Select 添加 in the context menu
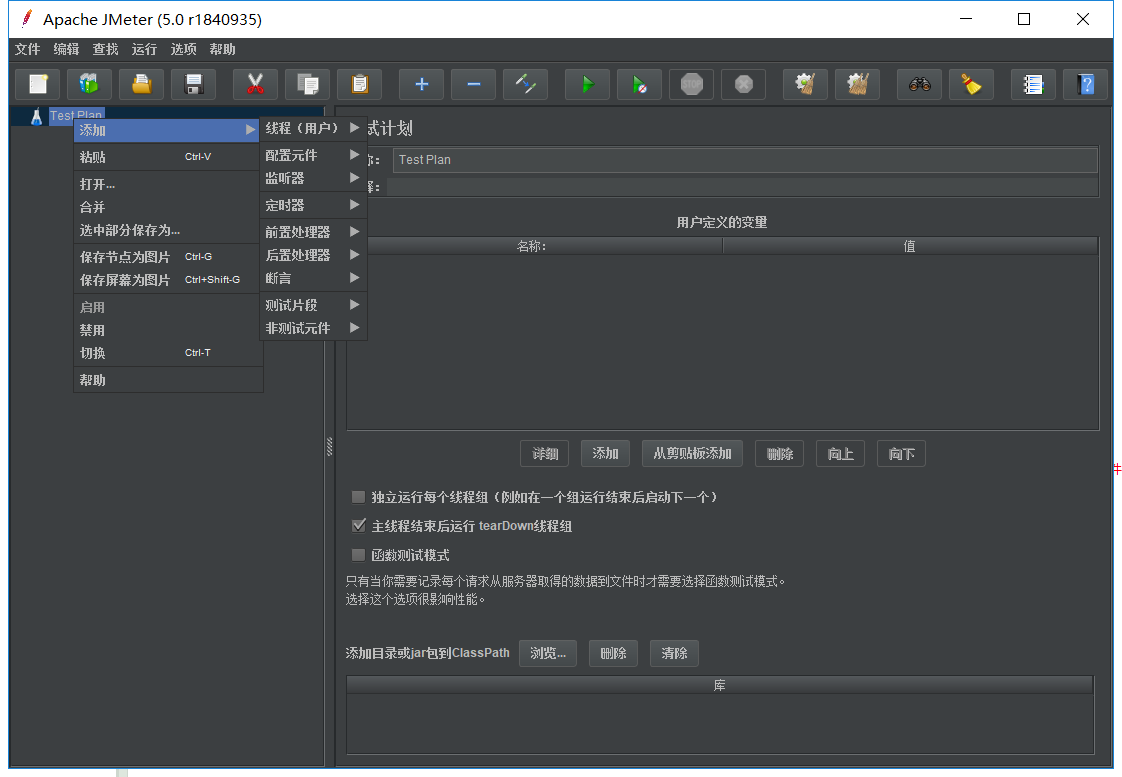Screen dimensions: 1122x777 pos(167,130)
